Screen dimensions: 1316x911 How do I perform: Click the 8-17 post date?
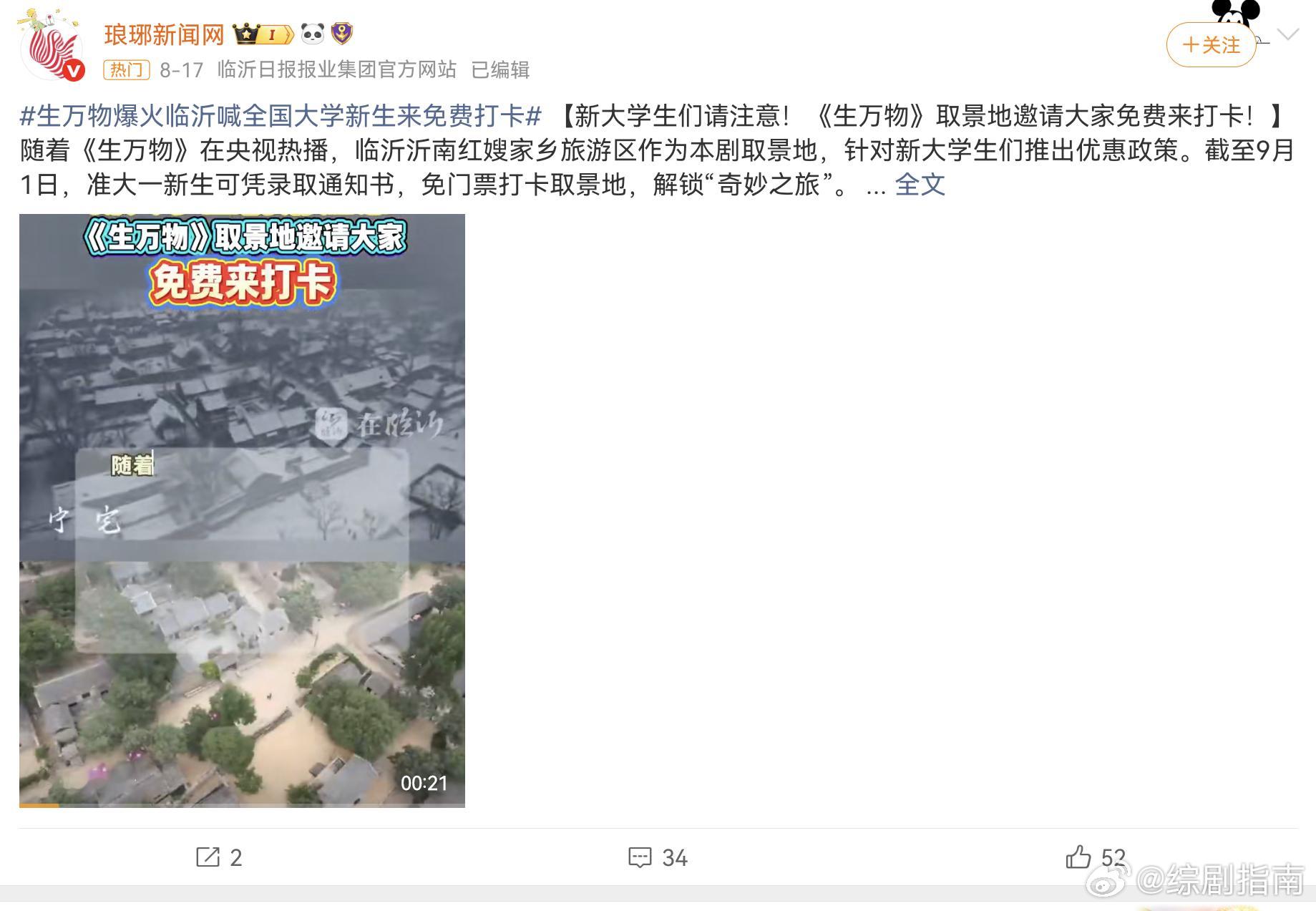click(x=182, y=70)
